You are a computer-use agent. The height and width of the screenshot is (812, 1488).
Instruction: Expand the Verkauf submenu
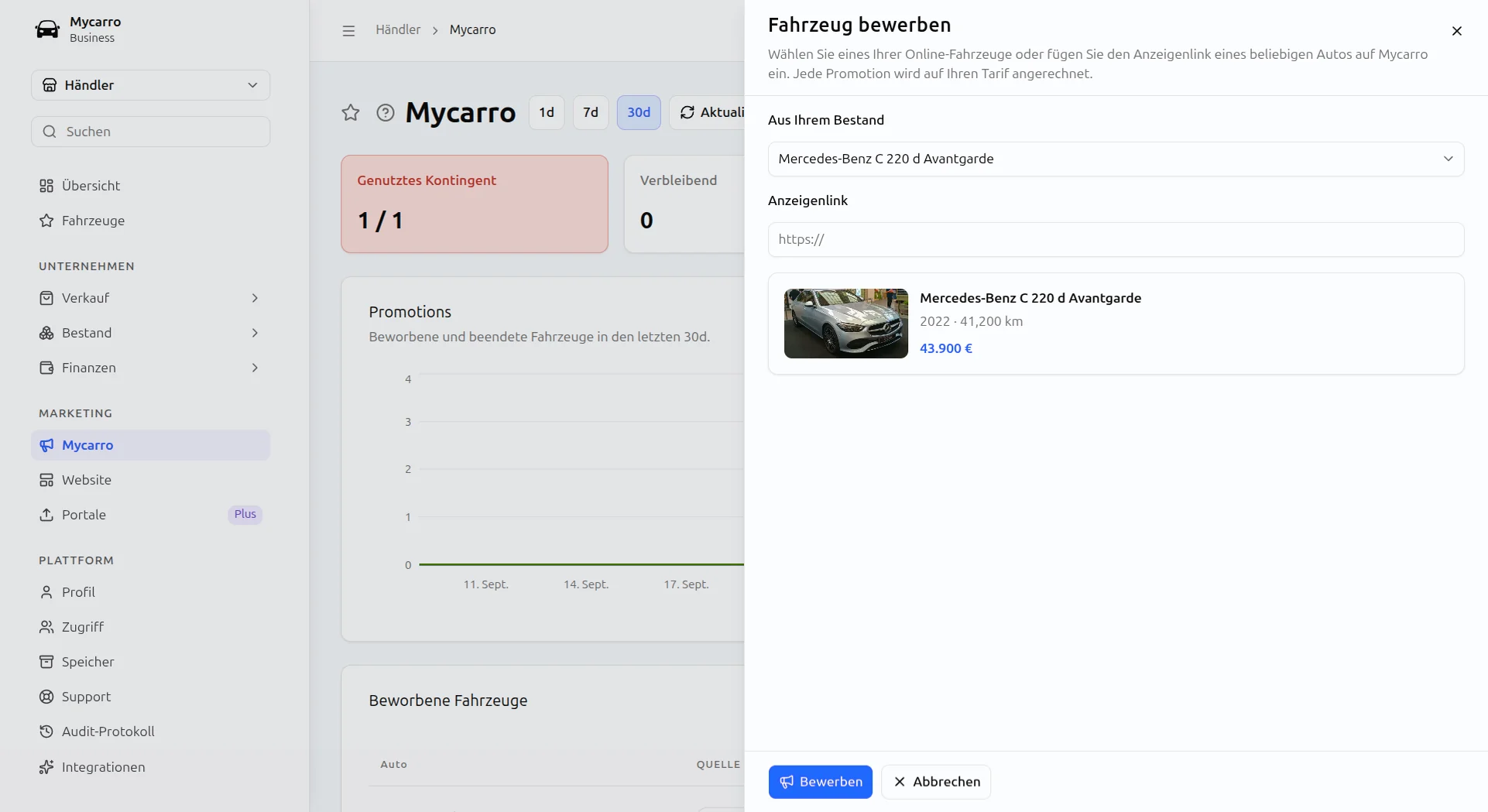tap(150, 298)
